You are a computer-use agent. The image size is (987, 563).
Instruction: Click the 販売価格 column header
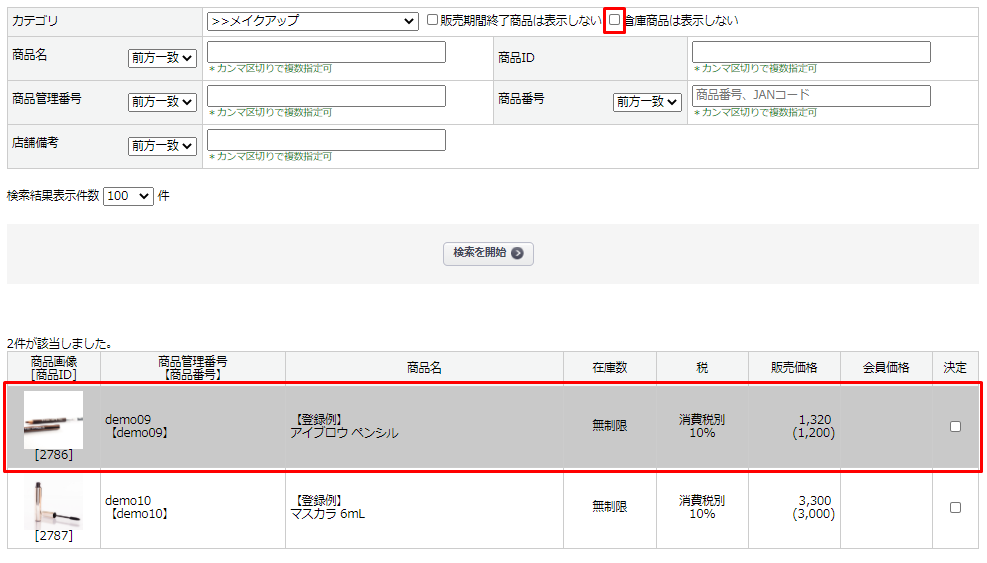[x=794, y=367]
